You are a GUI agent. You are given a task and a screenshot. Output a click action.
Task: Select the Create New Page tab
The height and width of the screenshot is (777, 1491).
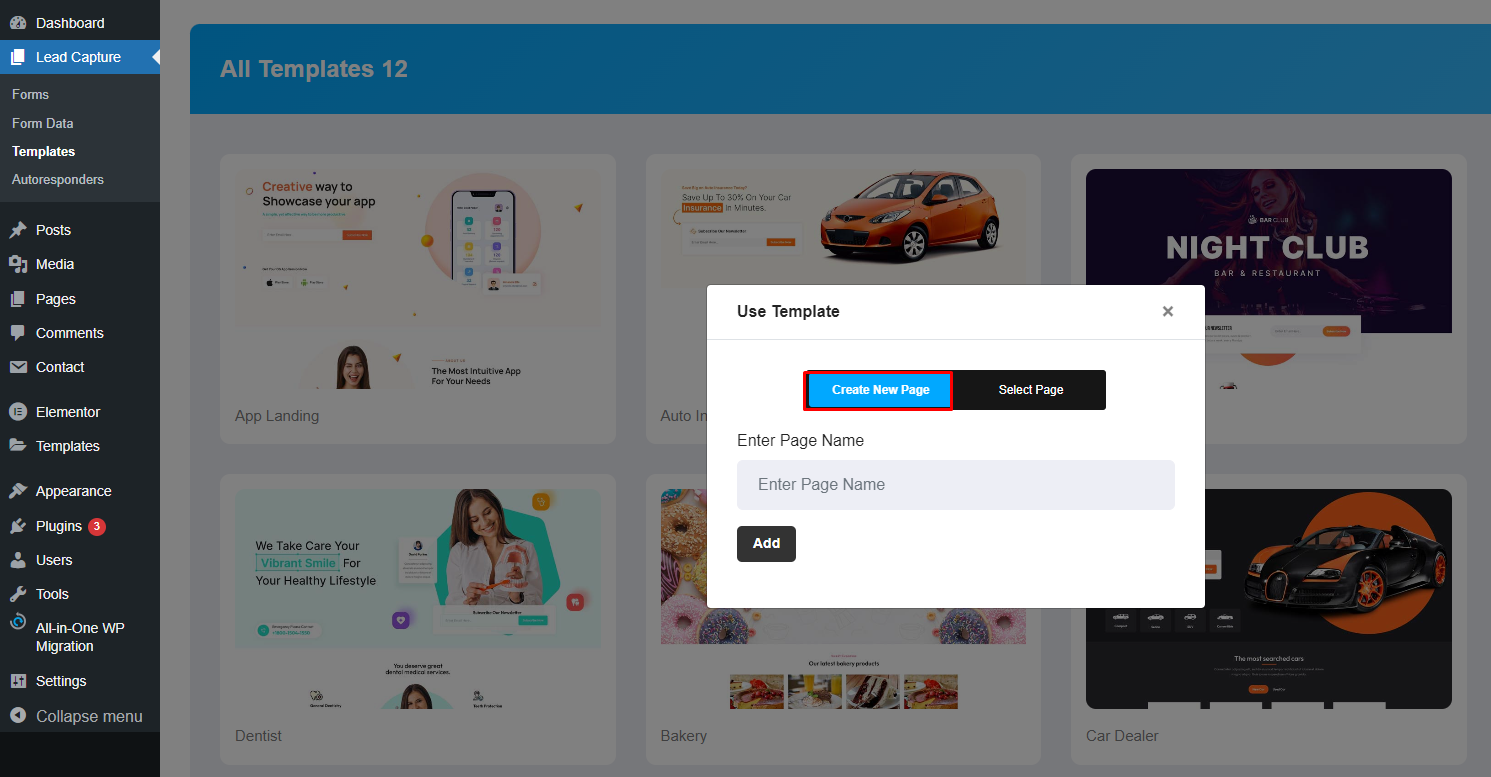click(880, 390)
